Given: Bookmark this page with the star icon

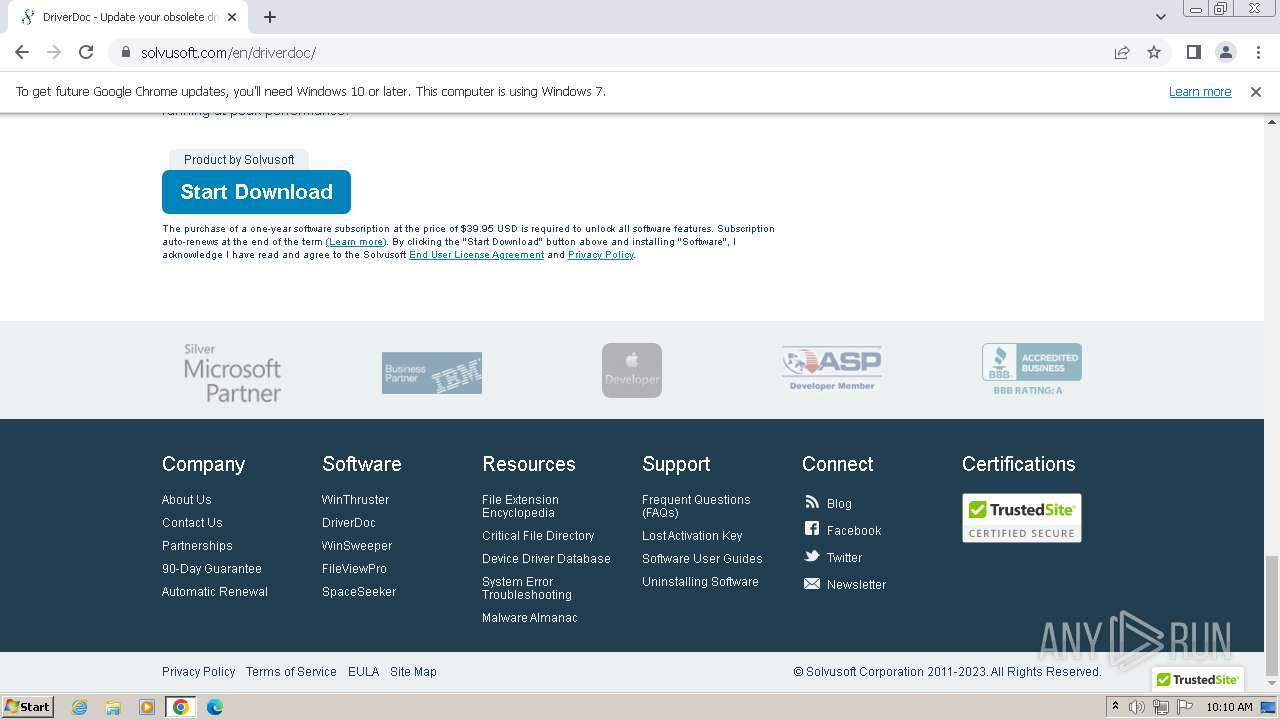Looking at the screenshot, I should 1154,52.
